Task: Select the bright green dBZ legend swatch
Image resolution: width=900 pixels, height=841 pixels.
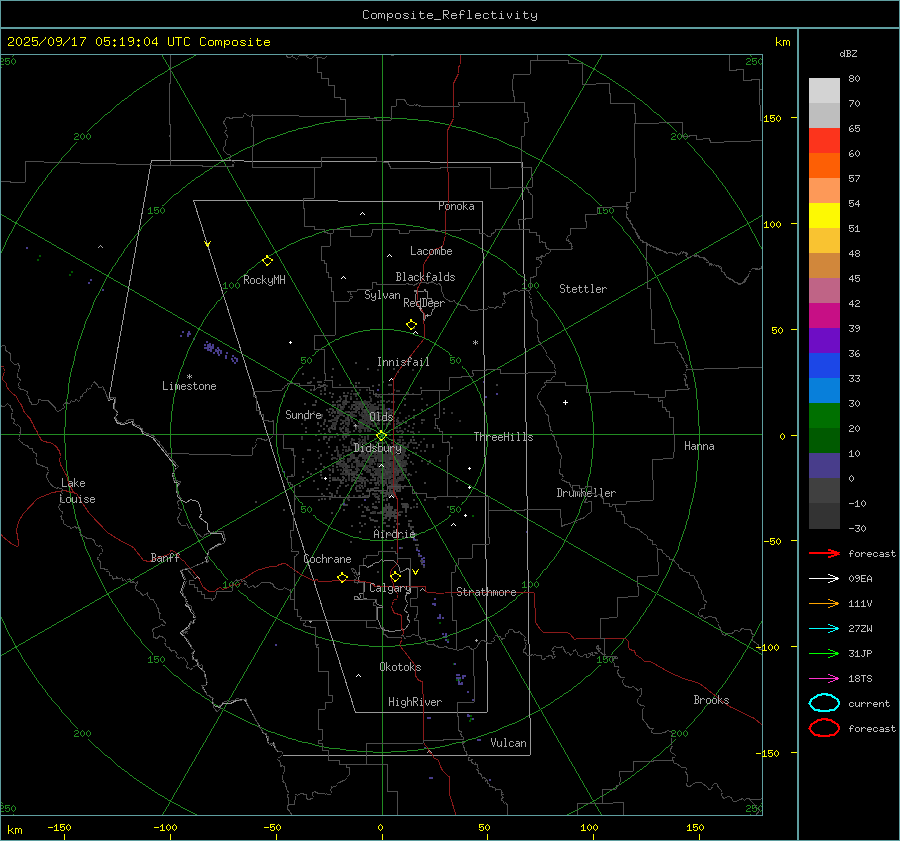Action: (x=824, y=415)
